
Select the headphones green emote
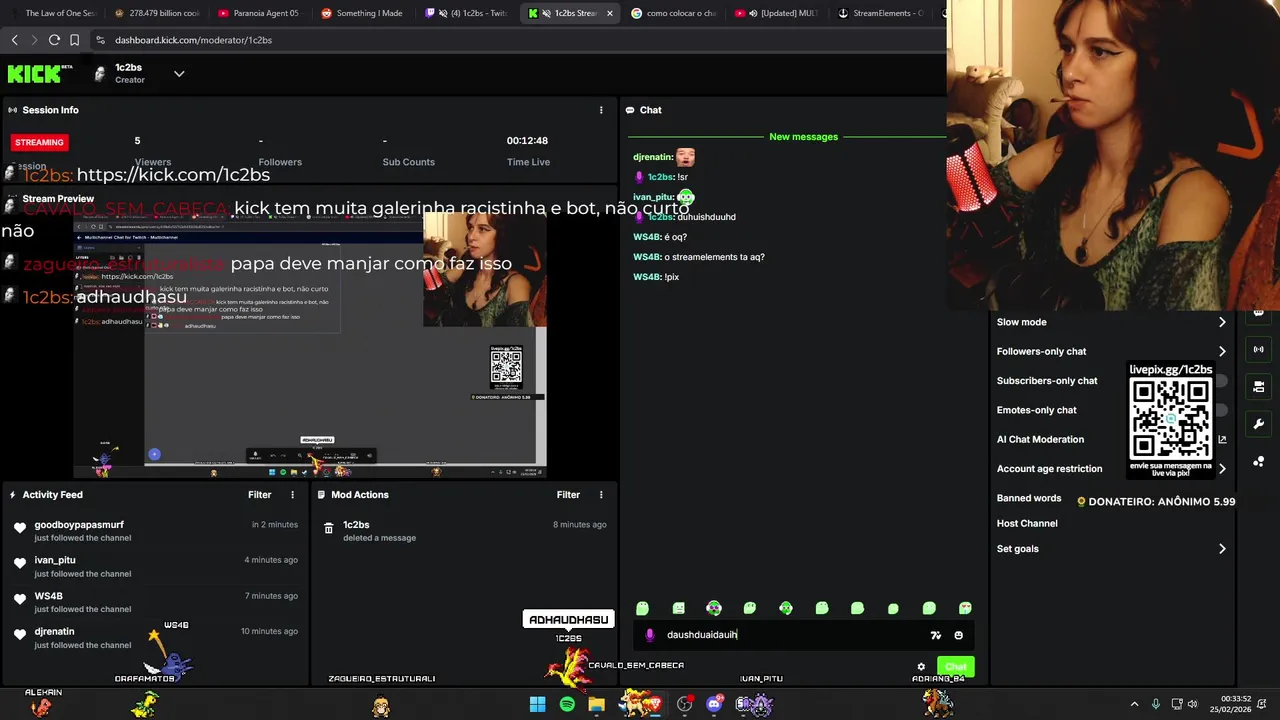(x=714, y=608)
